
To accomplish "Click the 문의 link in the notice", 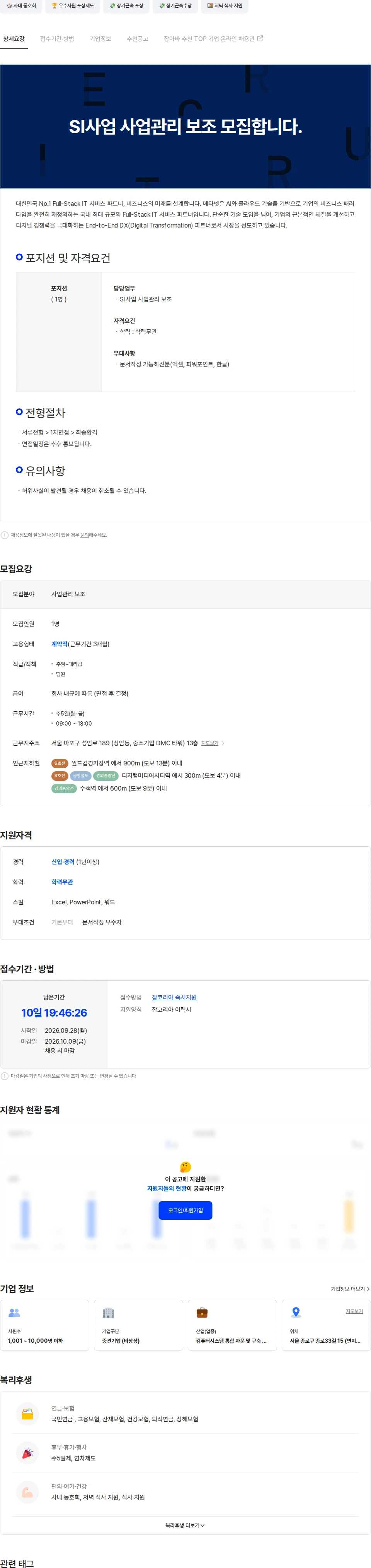I will pyautogui.click(x=85, y=535).
